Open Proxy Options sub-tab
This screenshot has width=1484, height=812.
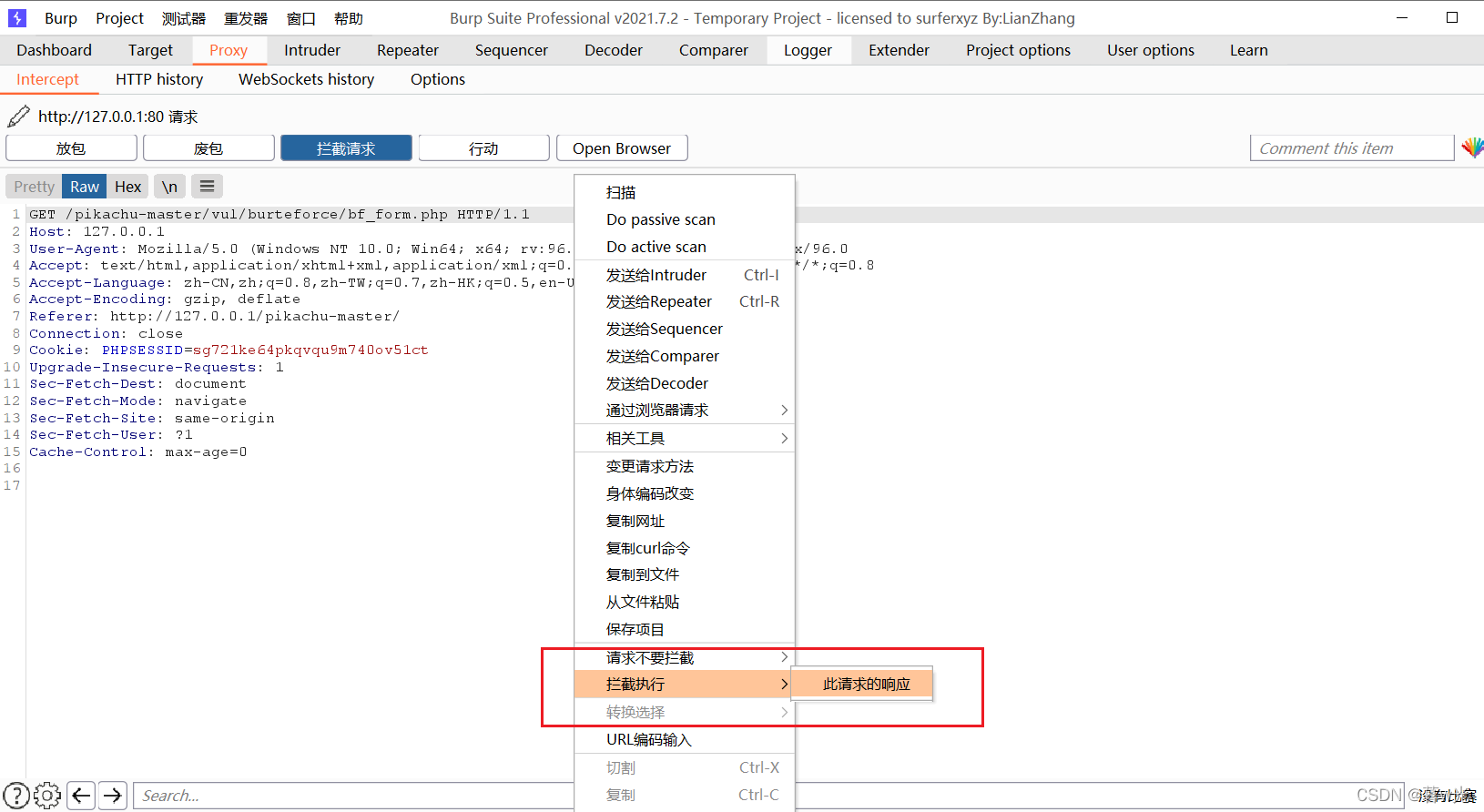point(438,79)
